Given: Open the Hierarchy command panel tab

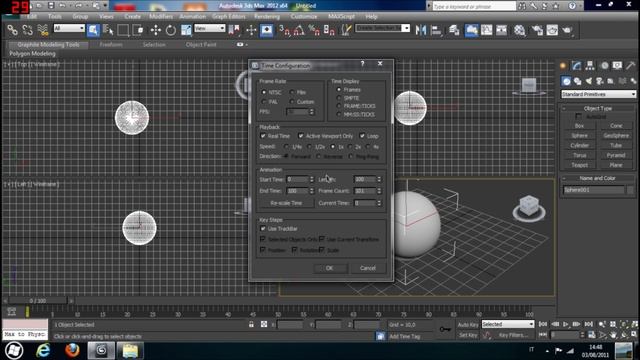Looking at the screenshot, I should (x=590, y=65).
